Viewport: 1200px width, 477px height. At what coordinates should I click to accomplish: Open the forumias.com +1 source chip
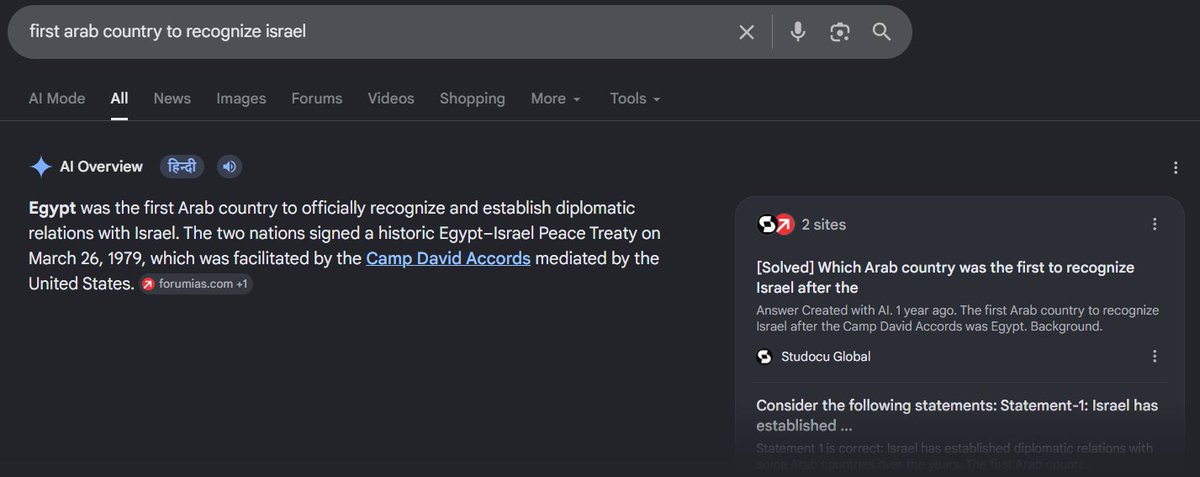[x=196, y=284]
